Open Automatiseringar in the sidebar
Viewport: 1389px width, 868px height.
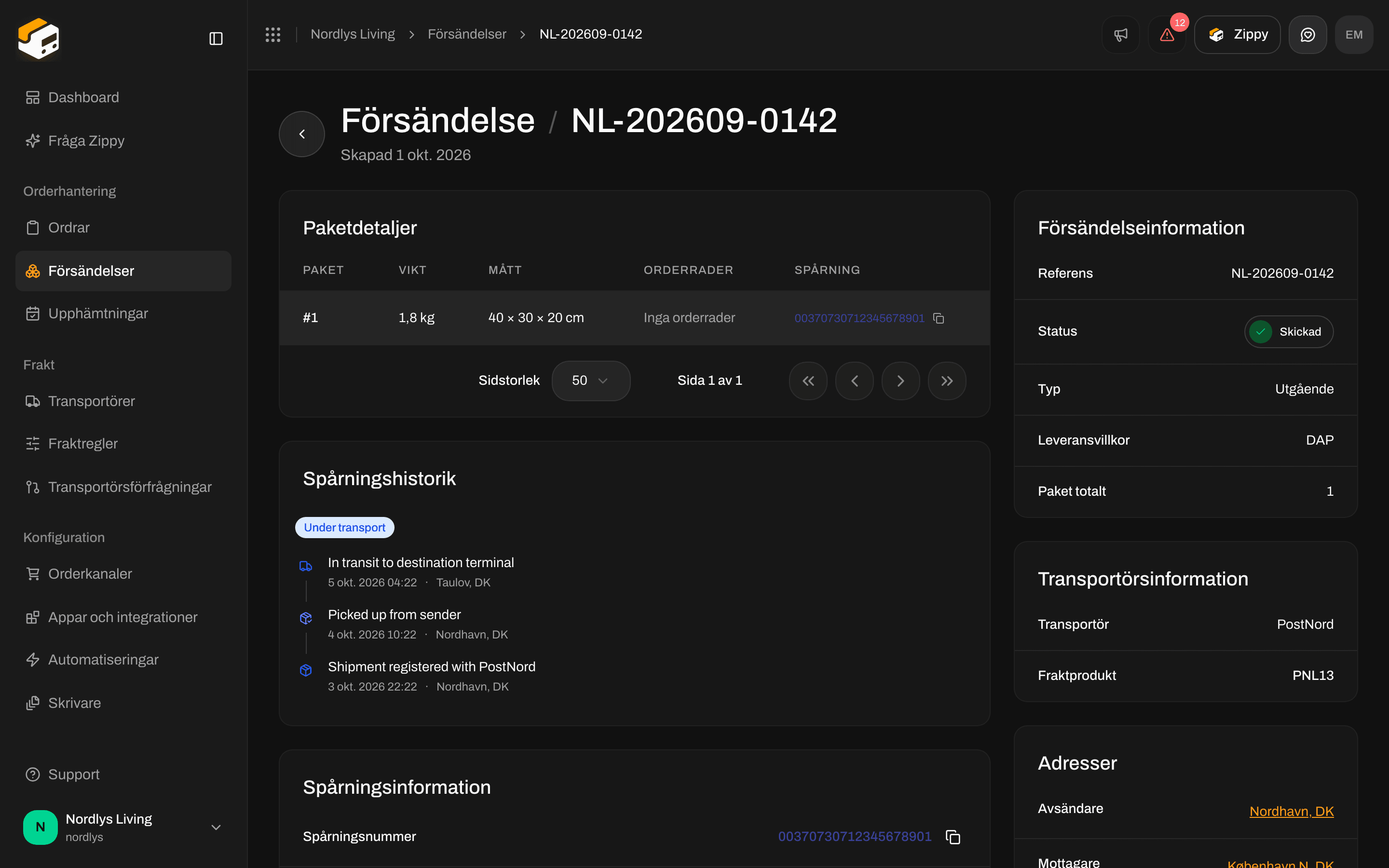pyautogui.click(x=123, y=660)
